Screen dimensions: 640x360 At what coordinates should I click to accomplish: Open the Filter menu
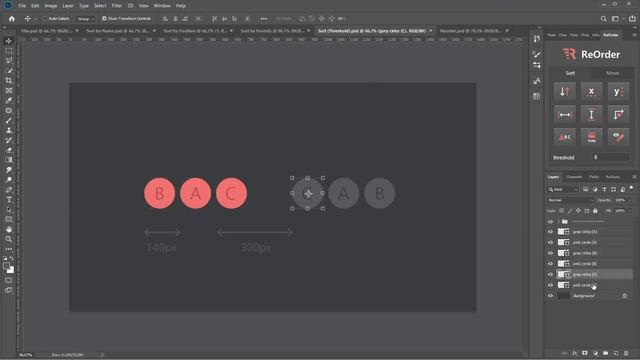[x=117, y=6]
